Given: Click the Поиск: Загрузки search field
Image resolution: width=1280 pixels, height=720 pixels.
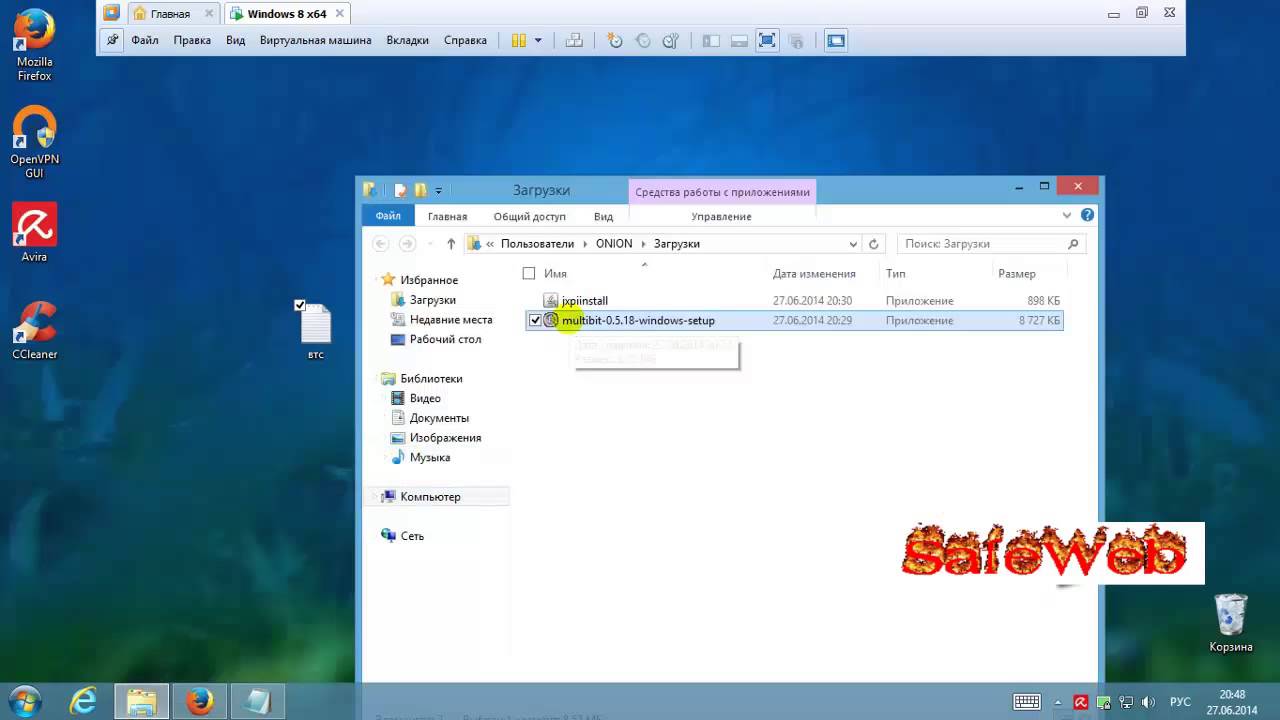Looking at the screenshot, I should pos(990,244).
